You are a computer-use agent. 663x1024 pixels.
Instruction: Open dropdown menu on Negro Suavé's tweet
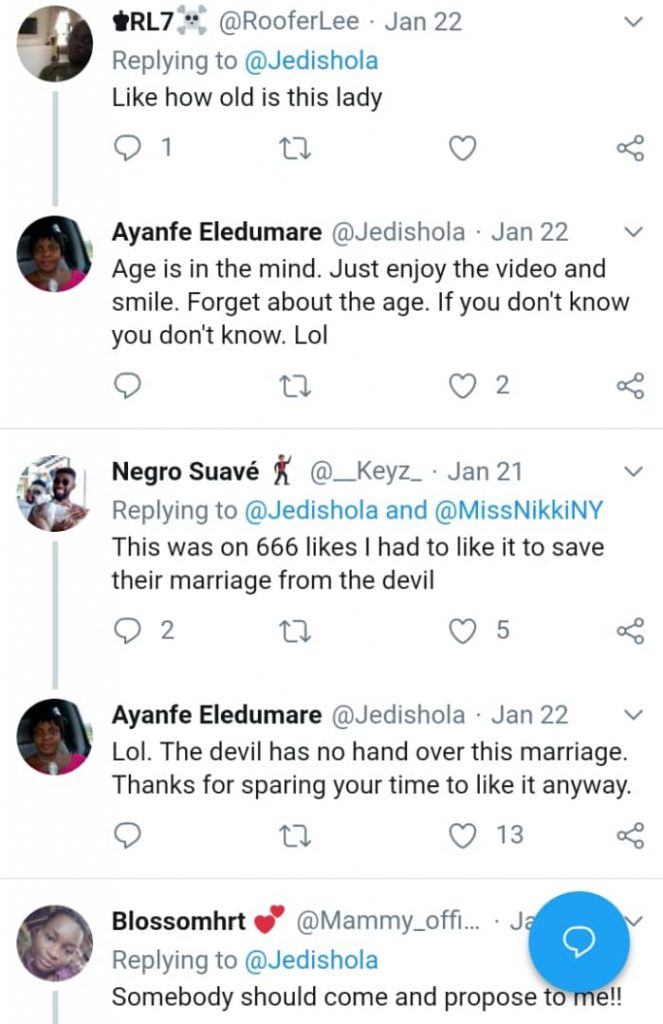633,471
